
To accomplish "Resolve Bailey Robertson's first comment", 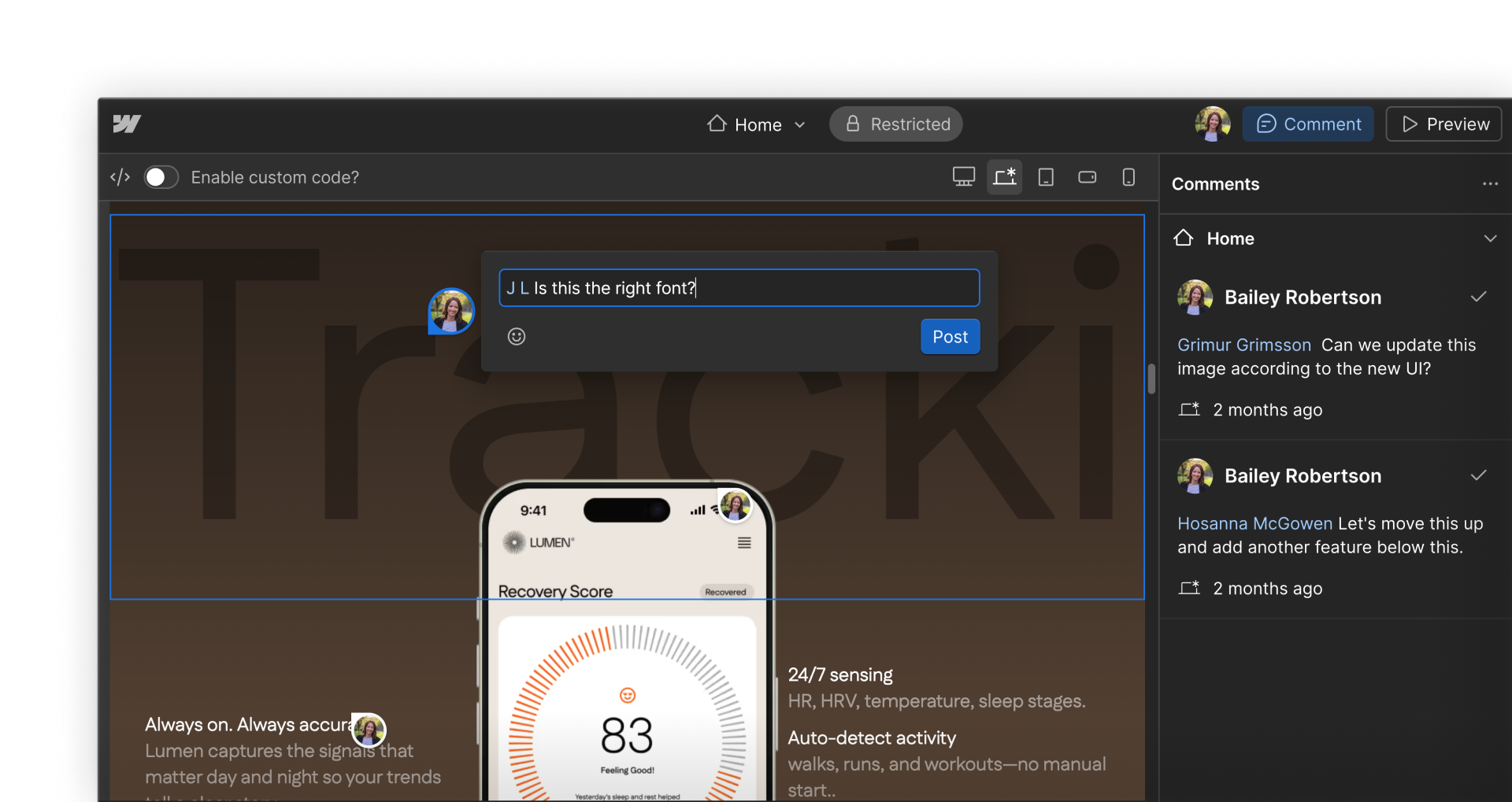I will (1479, 297).
